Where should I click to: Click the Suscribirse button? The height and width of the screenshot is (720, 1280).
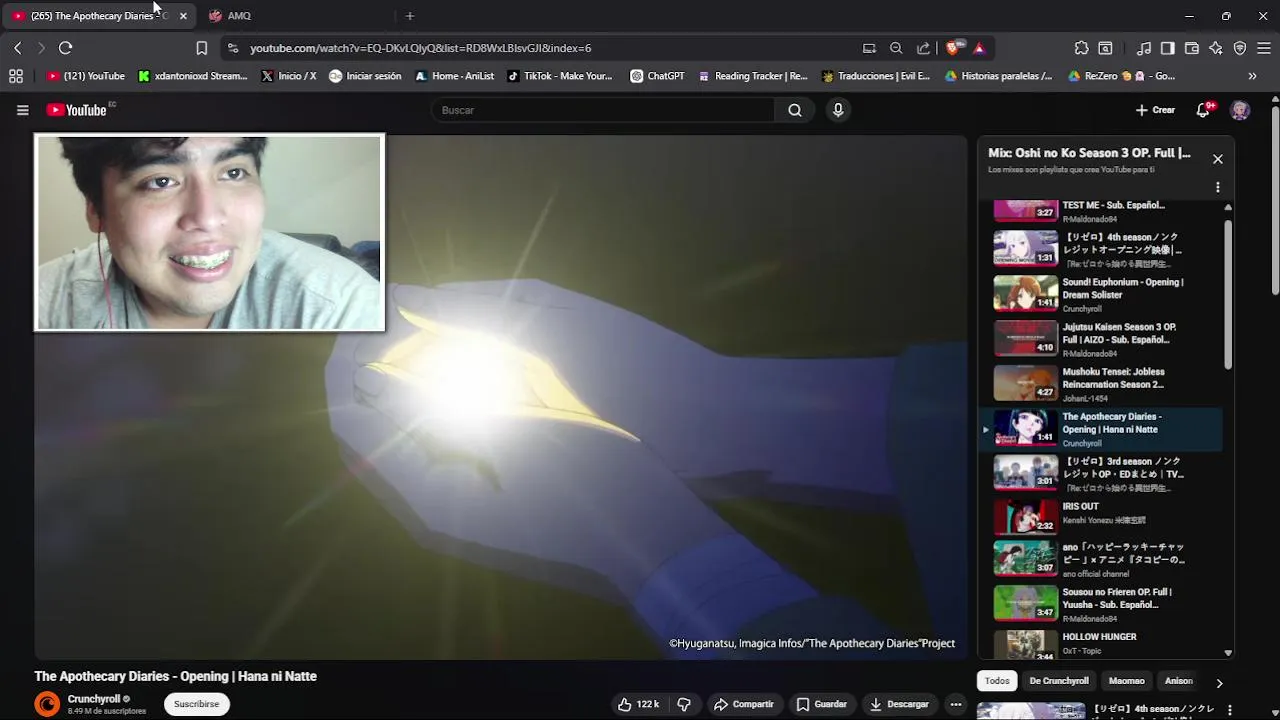click(x=196, y=704)
